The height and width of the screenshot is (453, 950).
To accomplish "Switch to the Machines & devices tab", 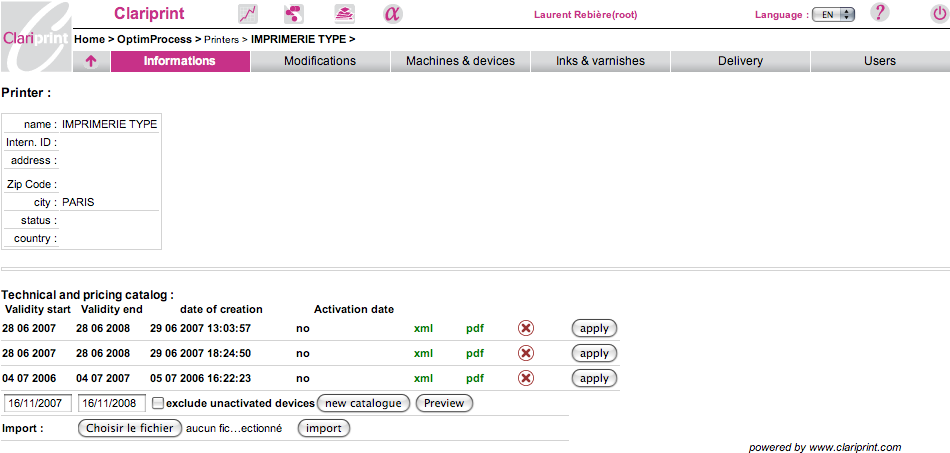I will (460, 61).
